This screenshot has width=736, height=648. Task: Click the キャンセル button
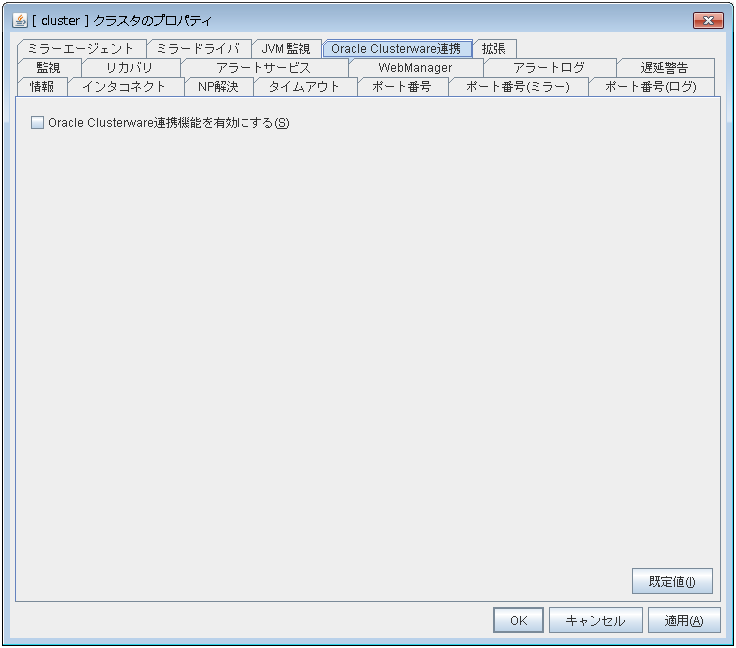[595, 620]
